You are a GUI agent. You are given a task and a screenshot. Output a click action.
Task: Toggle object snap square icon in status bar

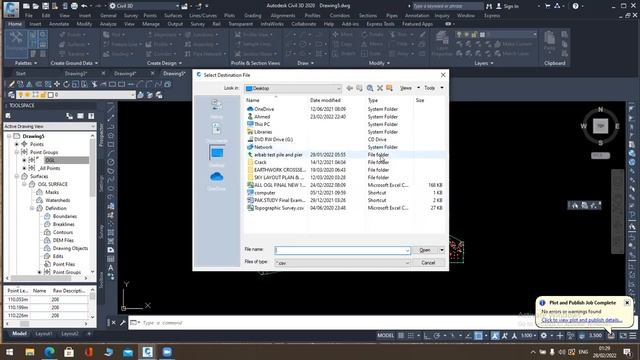tap(478, 336)
